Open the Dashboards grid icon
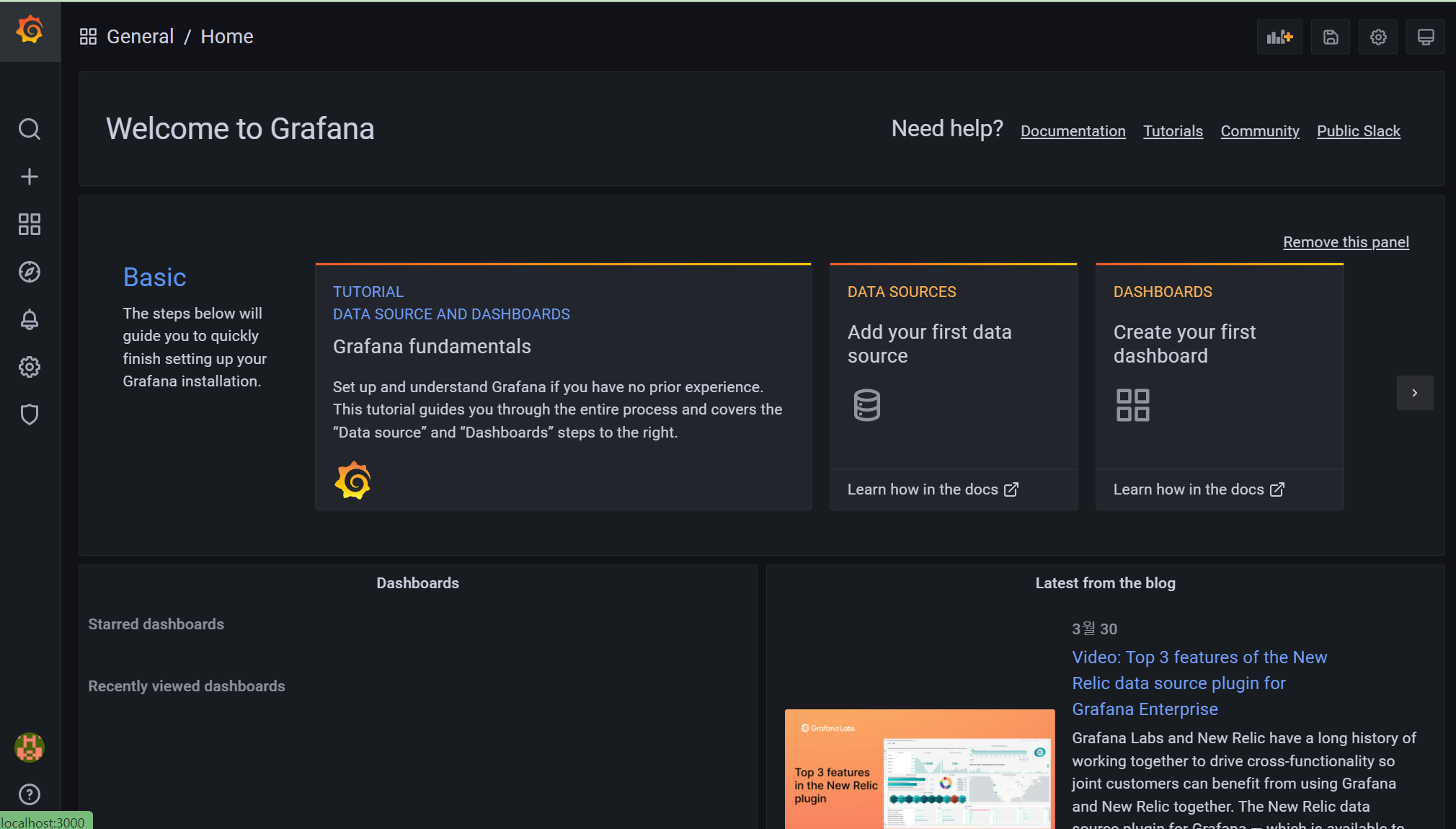The image size is (1456, 829). point(30,224)
